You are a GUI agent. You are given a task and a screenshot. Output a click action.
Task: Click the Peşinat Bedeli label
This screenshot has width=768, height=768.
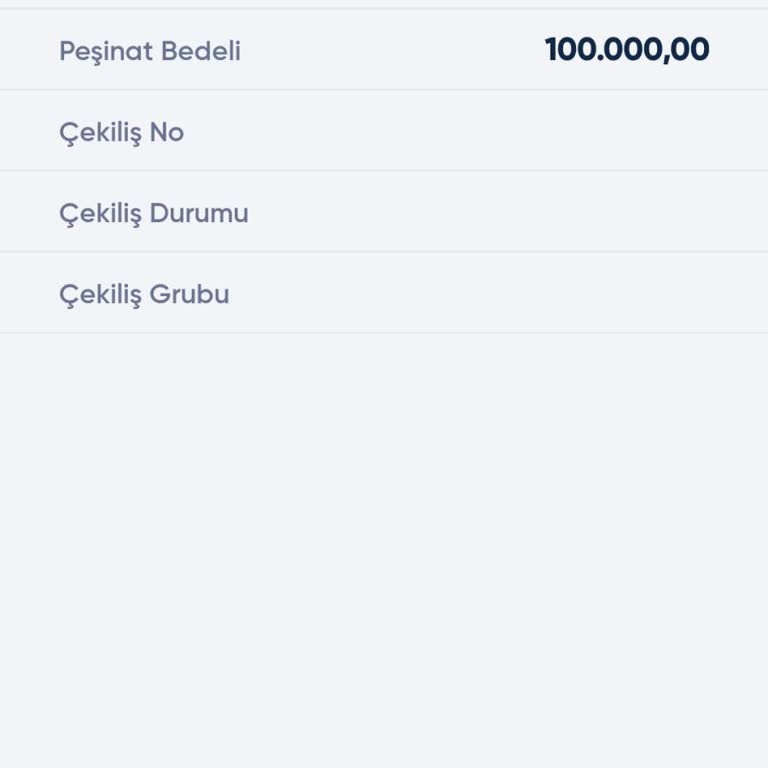click(150, 51)
